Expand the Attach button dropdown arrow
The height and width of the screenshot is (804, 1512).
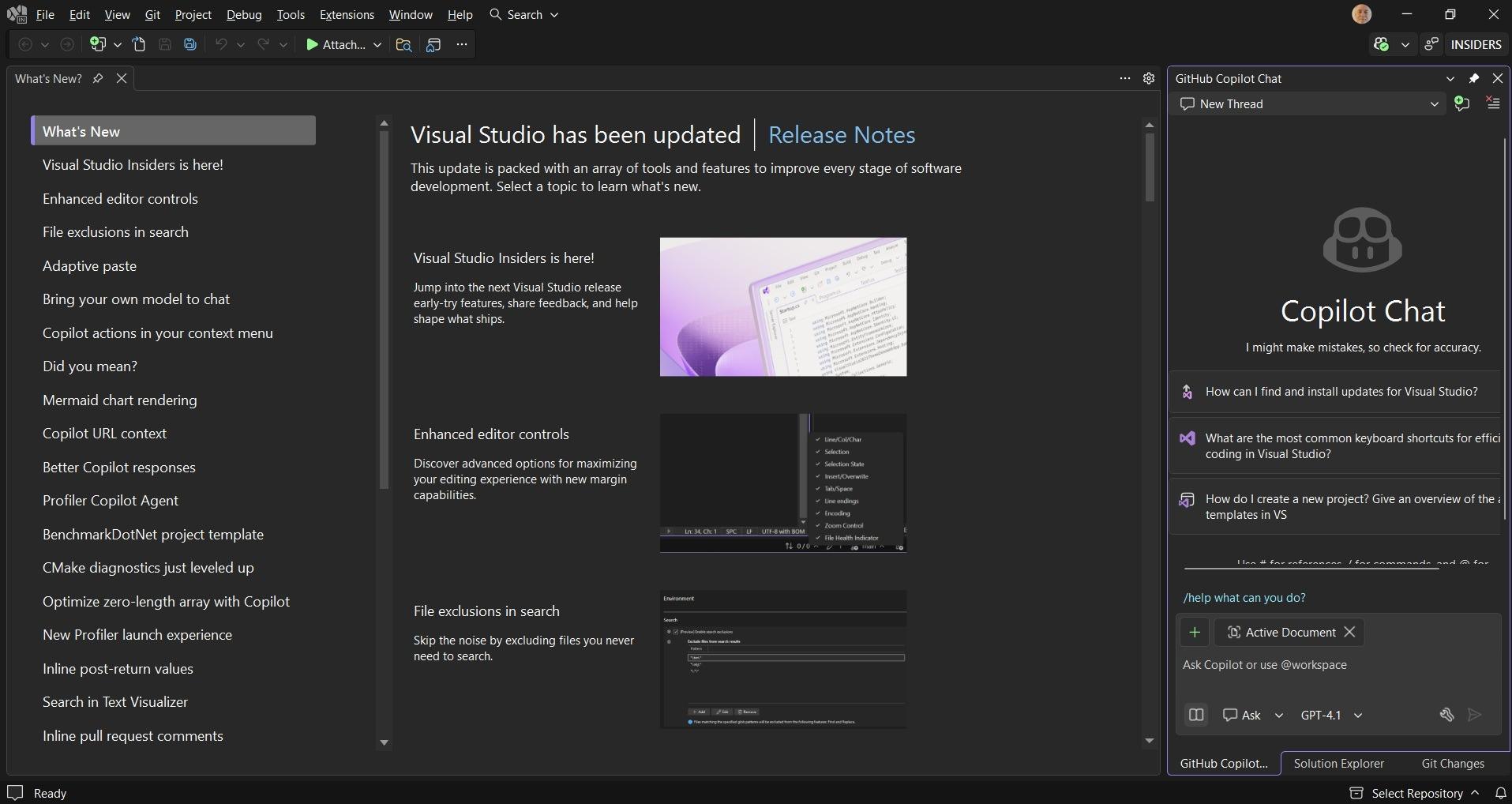pos(377,45)
